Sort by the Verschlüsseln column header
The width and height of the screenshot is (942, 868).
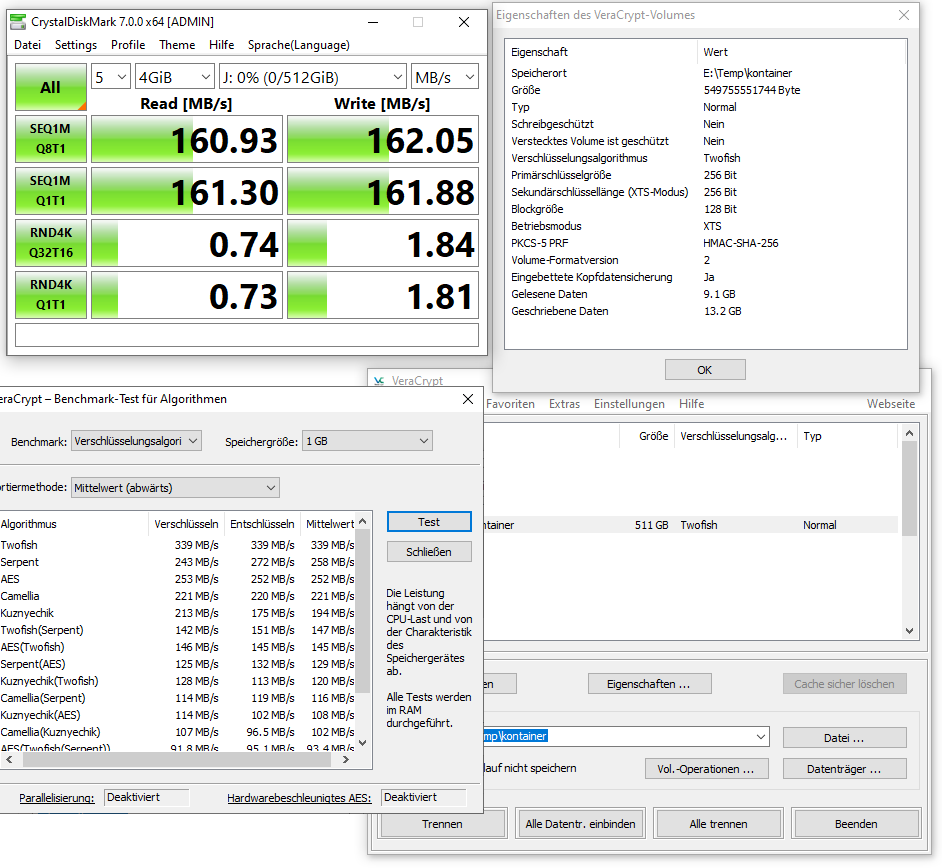[186, 524]
